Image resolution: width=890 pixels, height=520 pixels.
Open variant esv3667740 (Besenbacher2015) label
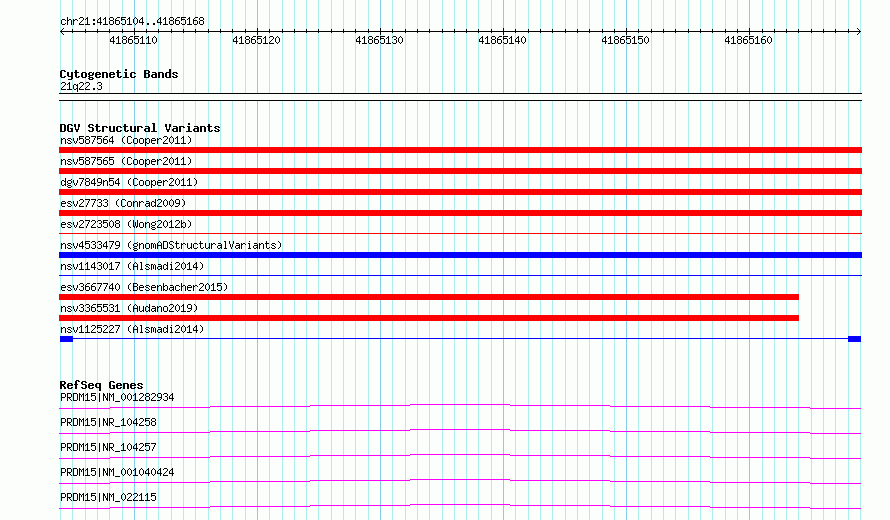coord(144,287)
